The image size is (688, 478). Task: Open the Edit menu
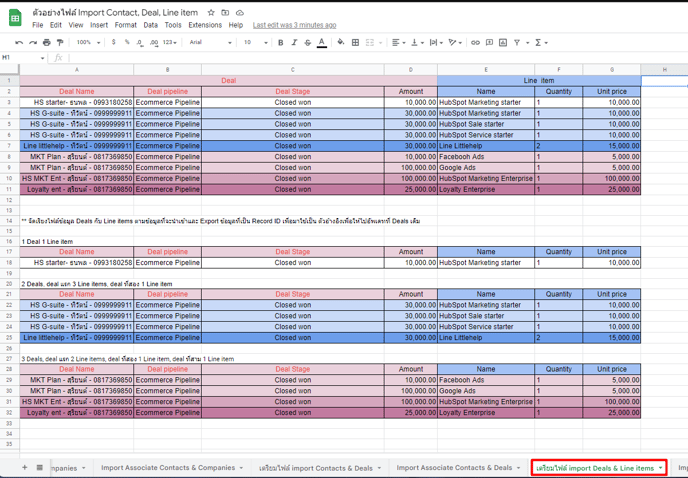click(56, 25)
